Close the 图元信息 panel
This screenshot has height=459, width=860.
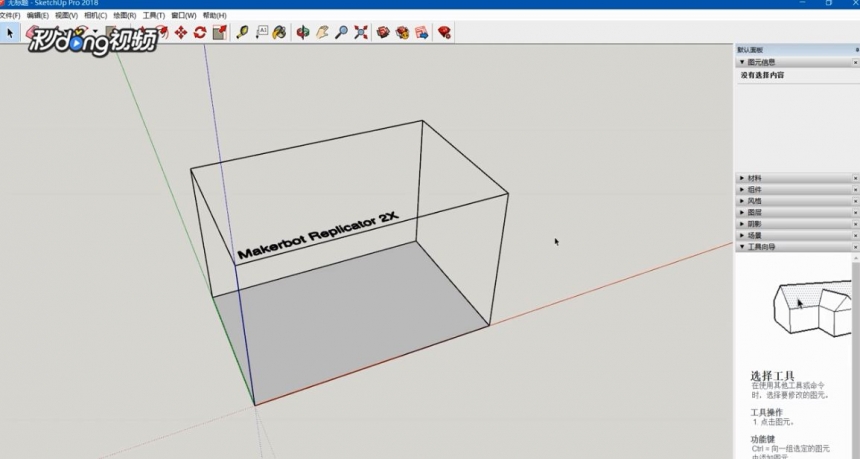point(856,63)
